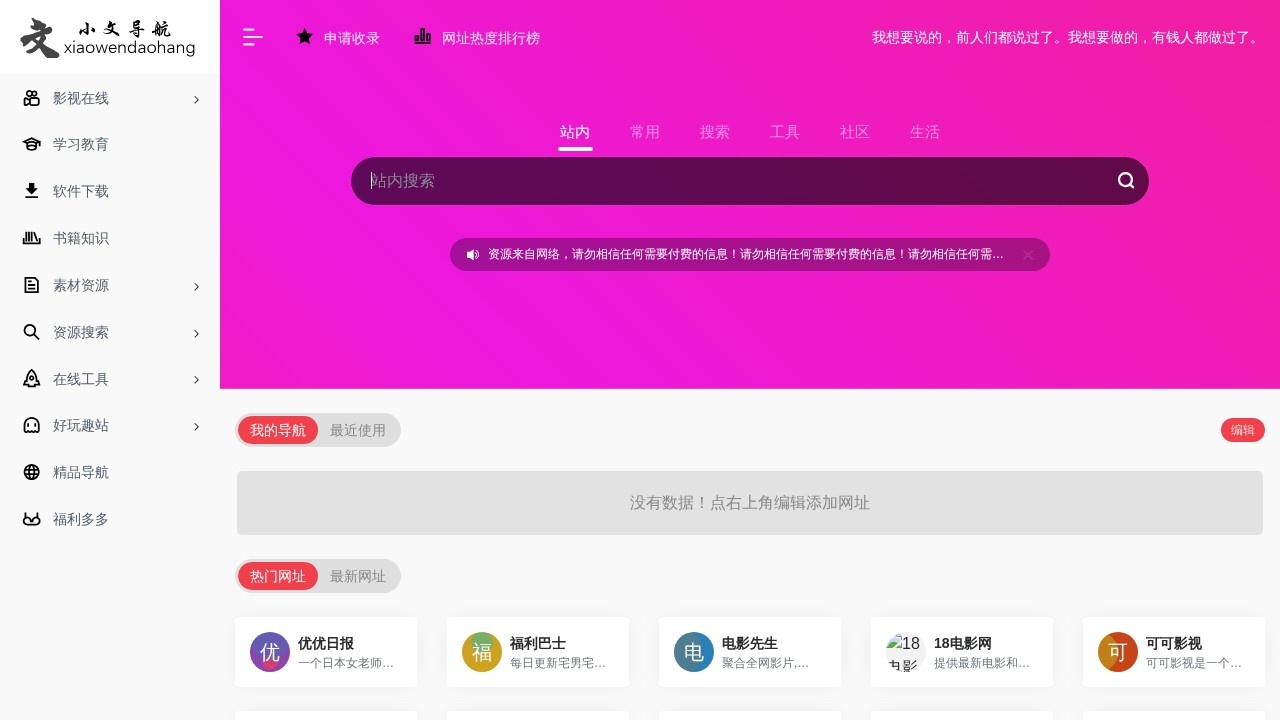Screen dimensions: 1280x720
Task: Select the 站内 search tab
Action: point(575,132)
